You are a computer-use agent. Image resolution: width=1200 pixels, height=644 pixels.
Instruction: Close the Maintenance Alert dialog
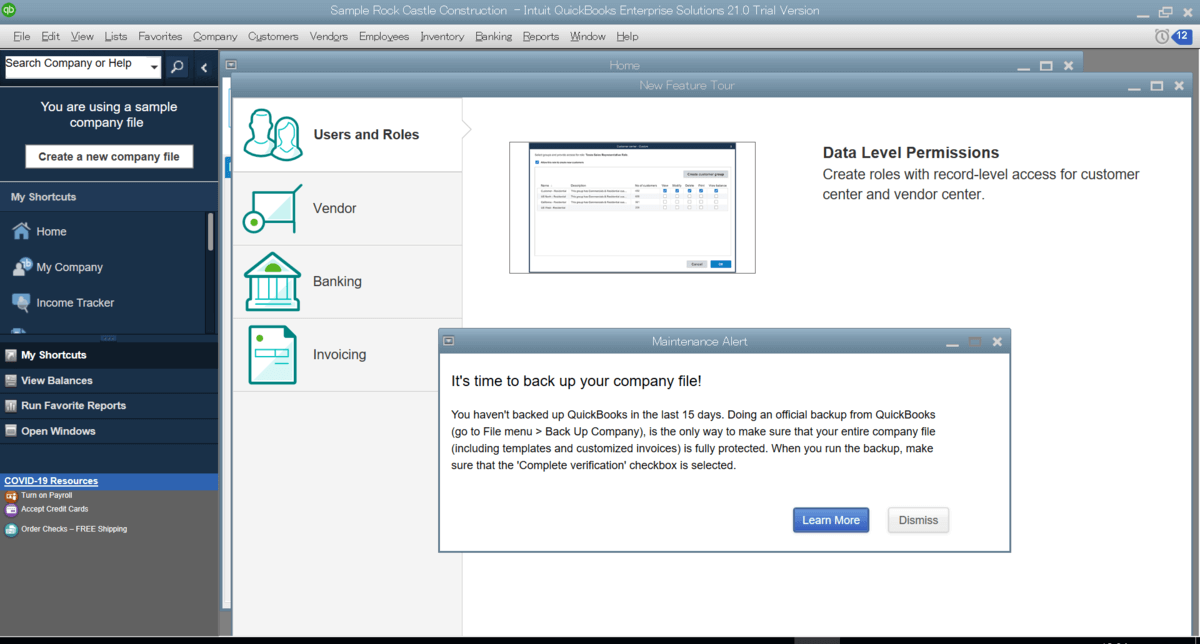point(997,342)
